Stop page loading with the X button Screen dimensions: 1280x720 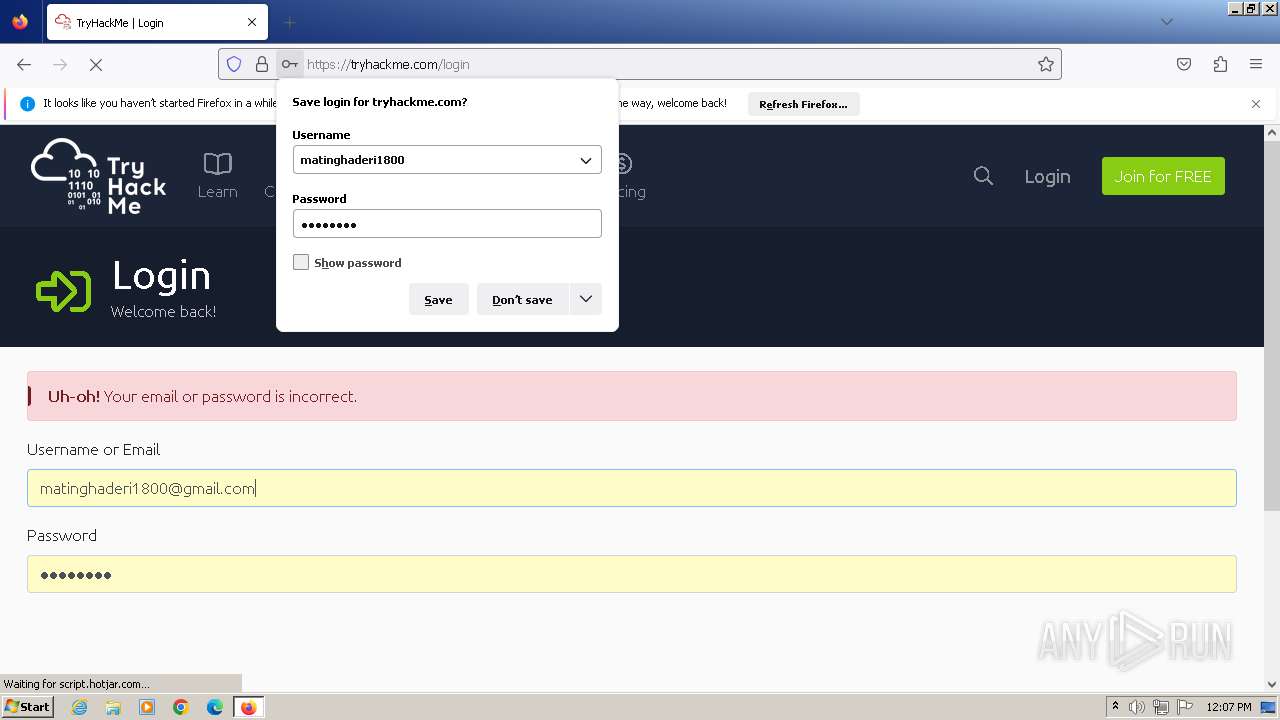96,64
